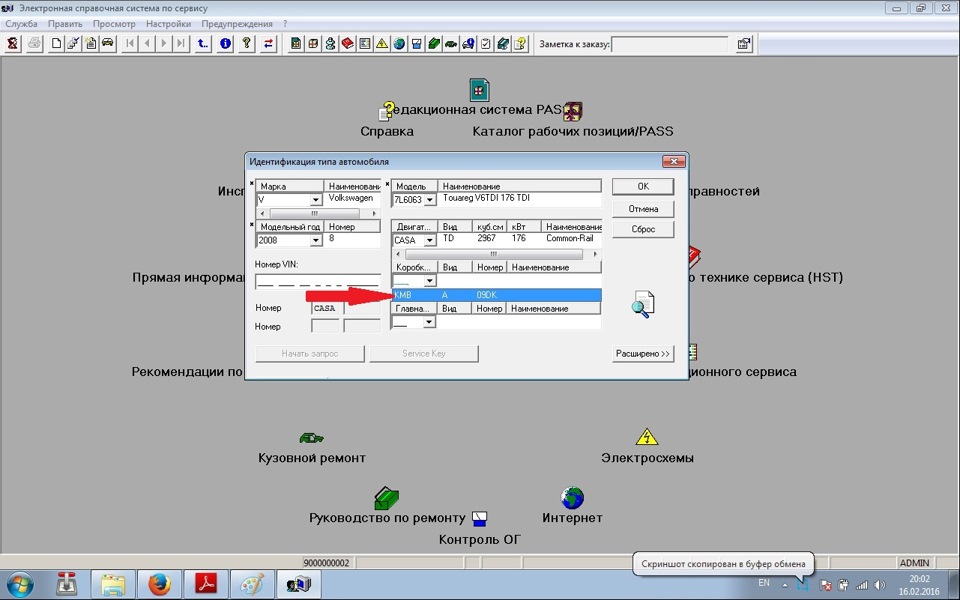This screenshot has width=960, height=600.
Task: Open Paint from the taskbar
Action: (252, 584)
